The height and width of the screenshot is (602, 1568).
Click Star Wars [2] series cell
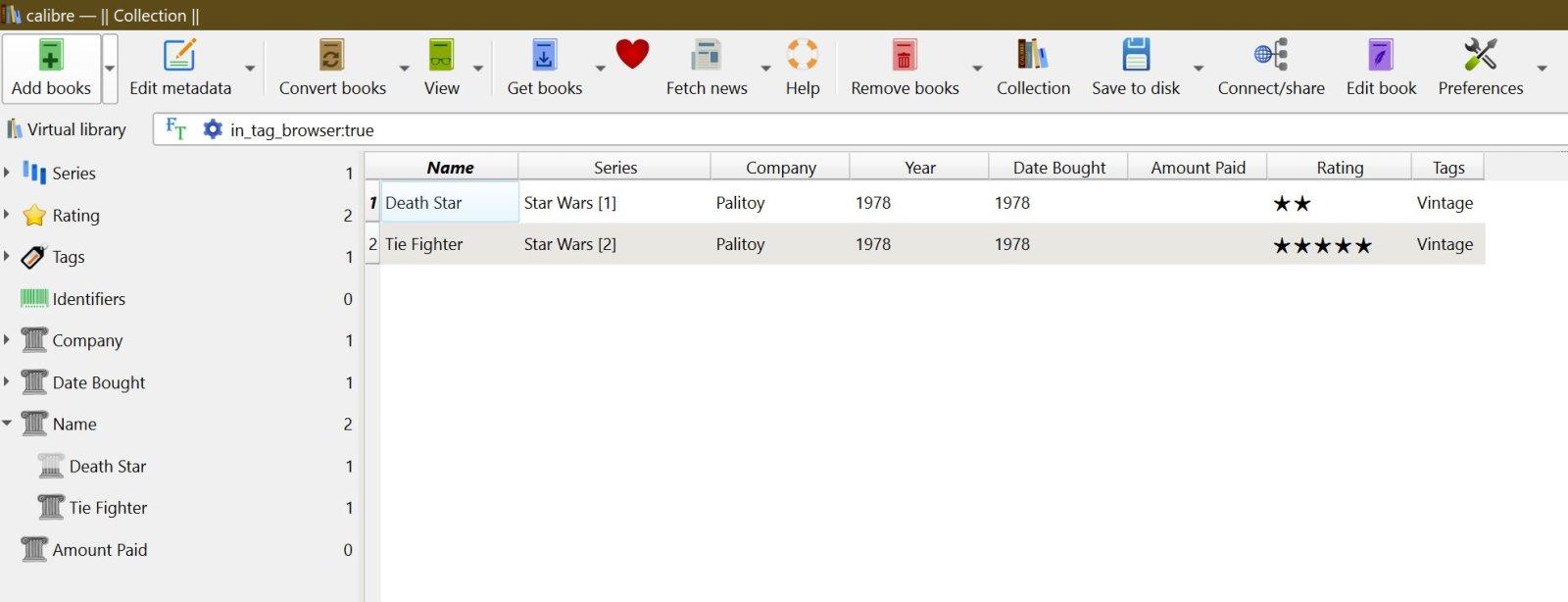(614, 244)
